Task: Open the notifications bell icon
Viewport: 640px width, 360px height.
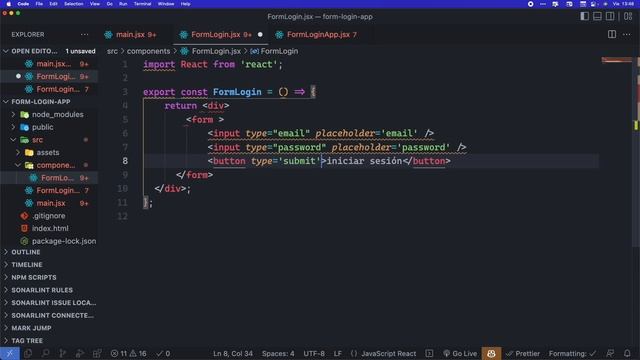Action: click(627, 353)
